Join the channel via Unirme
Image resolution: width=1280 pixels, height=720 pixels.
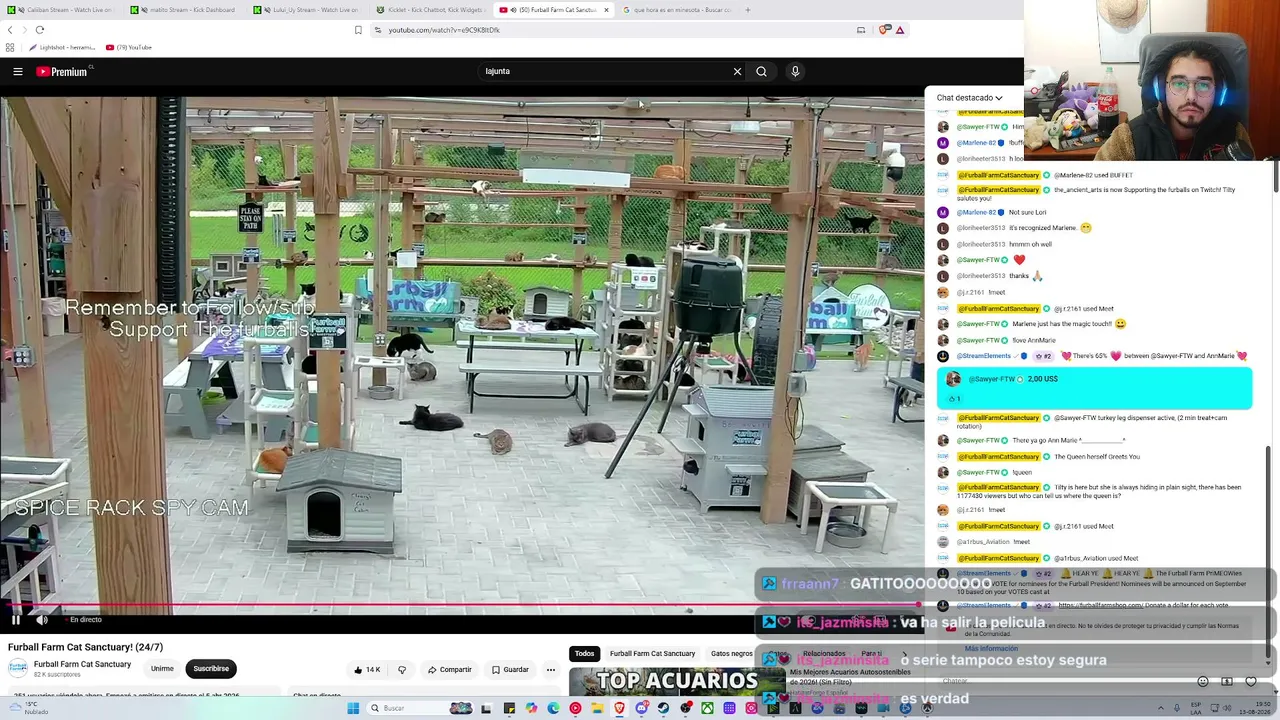[x=162, y=668]
